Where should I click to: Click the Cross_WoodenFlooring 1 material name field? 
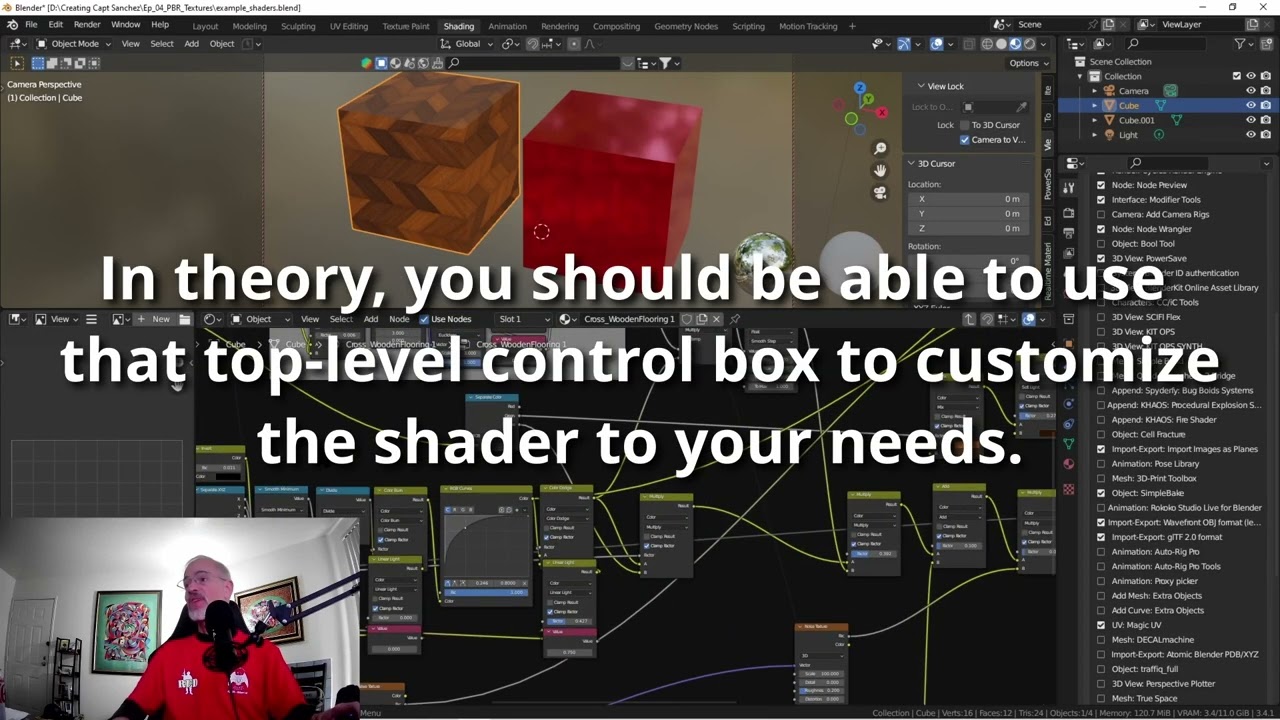629,319
